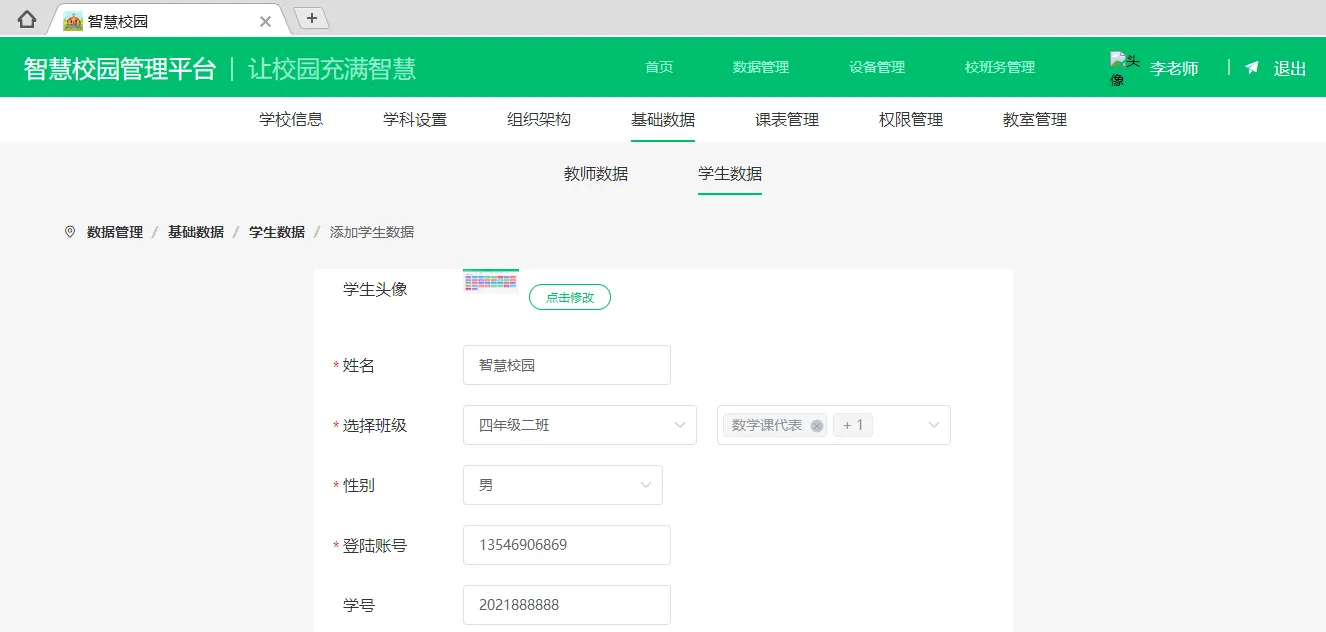Click the +1 more tags indicator
The width and height of the screenshot is (1326, 632).
pyautogui.click(x=853, y=425)
